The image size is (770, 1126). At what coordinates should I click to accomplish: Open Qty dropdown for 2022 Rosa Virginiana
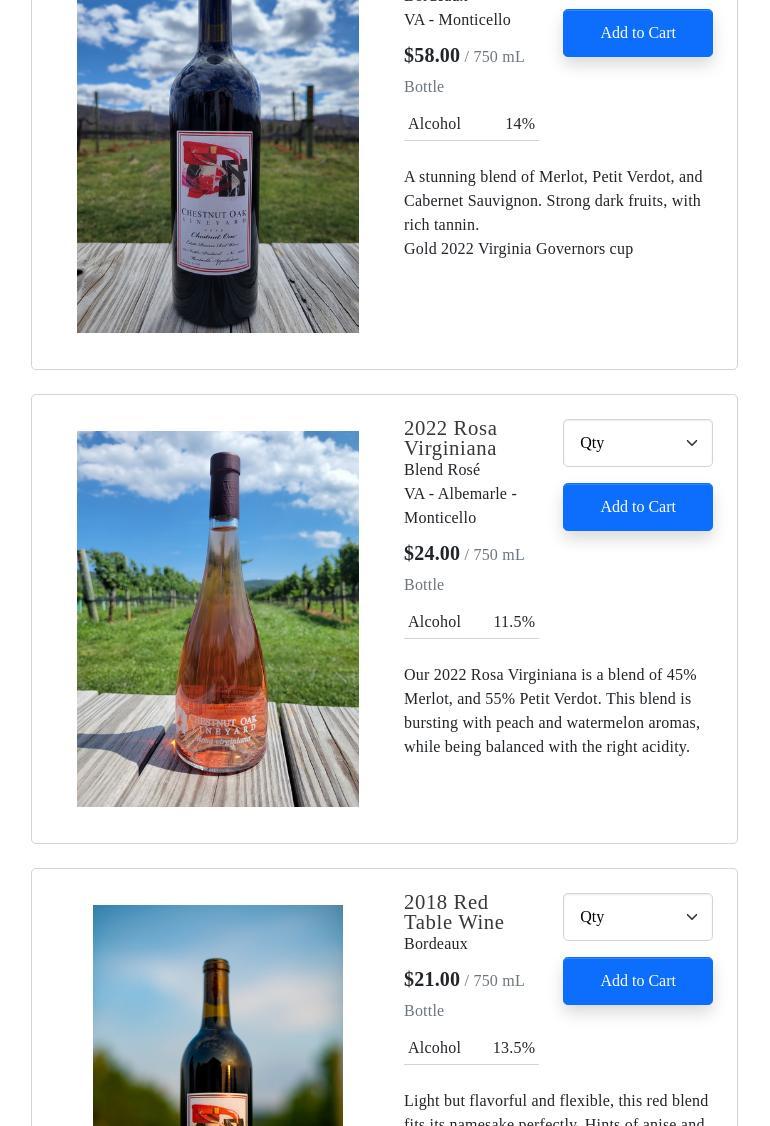(x=627, y=443)
